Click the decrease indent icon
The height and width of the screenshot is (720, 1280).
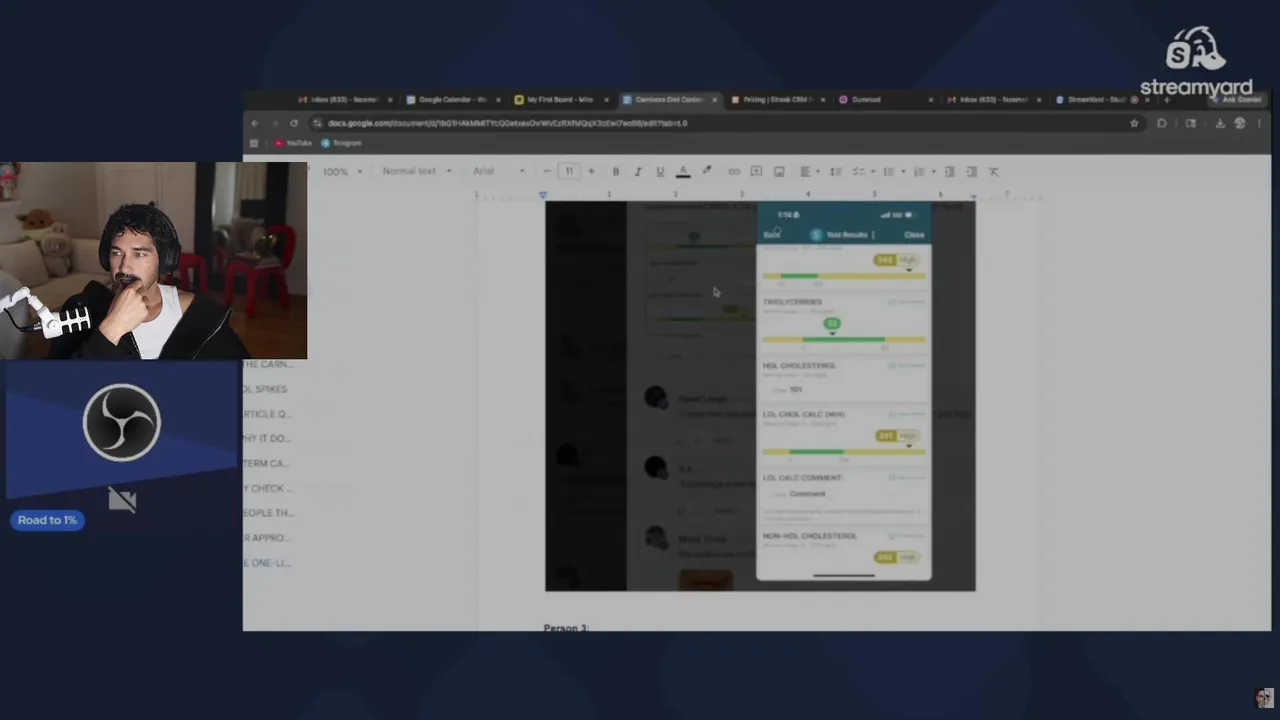949,171
